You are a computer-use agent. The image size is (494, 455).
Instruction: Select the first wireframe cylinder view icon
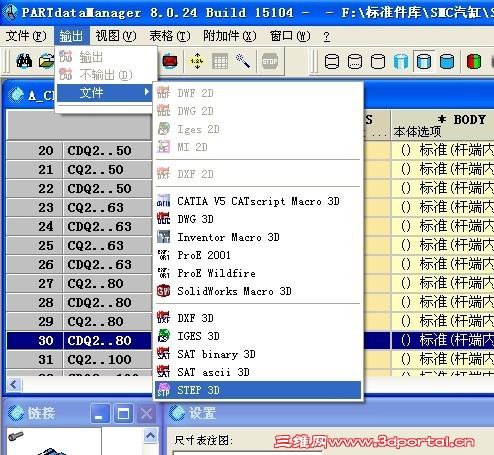click(332, 62)
